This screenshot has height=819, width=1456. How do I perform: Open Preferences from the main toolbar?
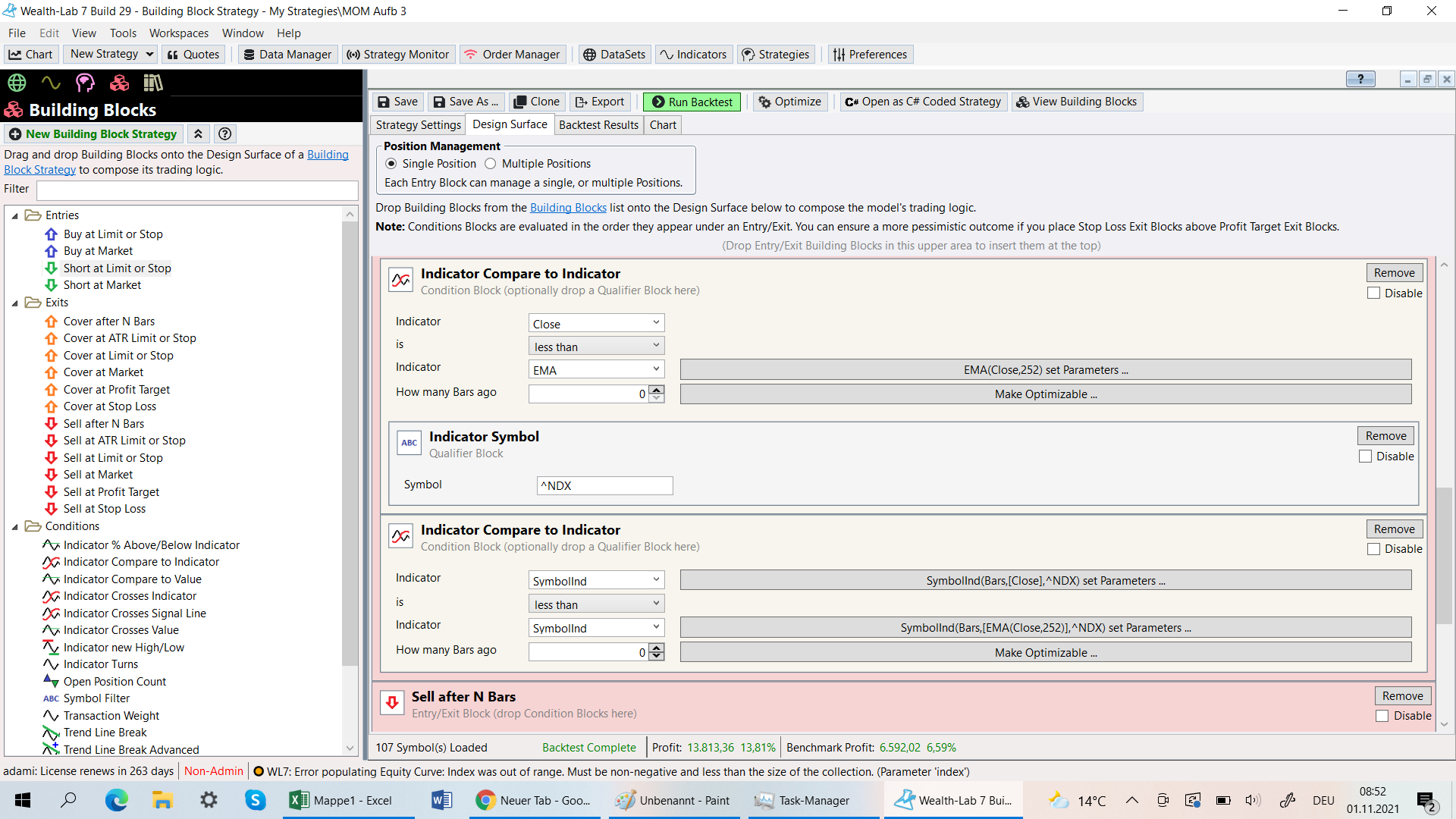[870, 55]
